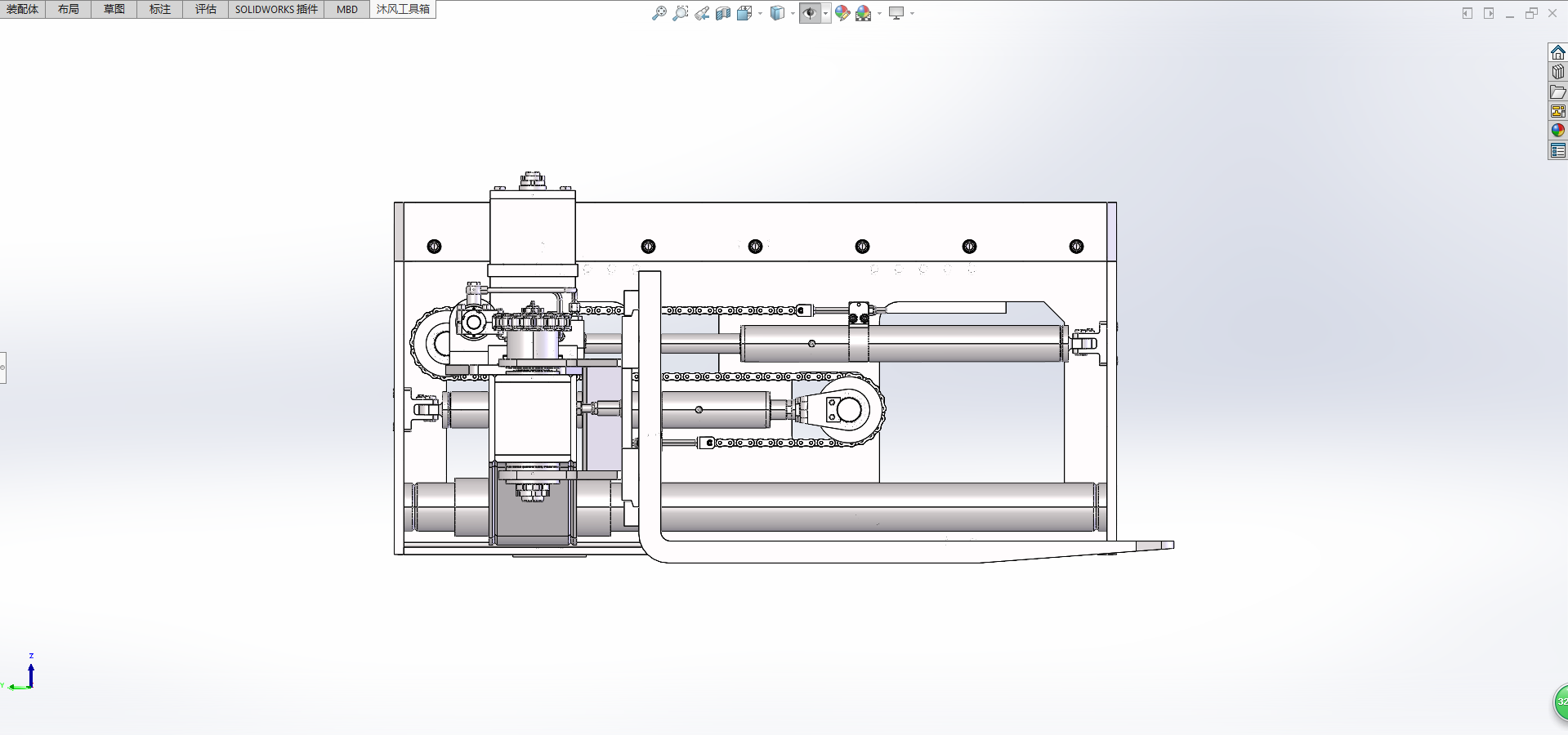Click the Previous View icon
Image resolution: width=1568 pixels, height=735 pixels.
[702, 13]
